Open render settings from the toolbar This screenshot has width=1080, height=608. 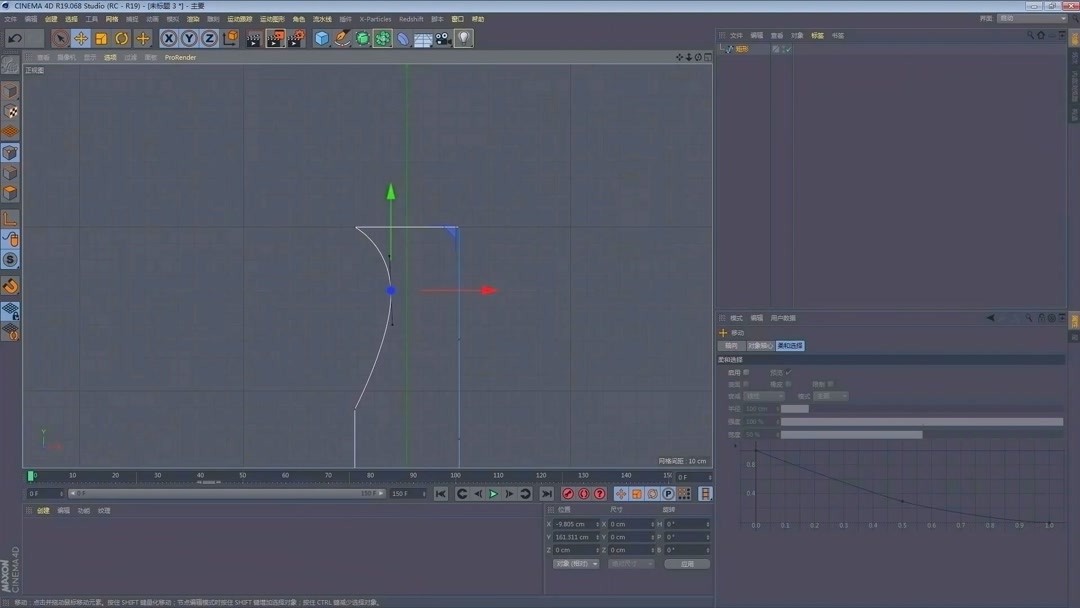pos(295,38)
